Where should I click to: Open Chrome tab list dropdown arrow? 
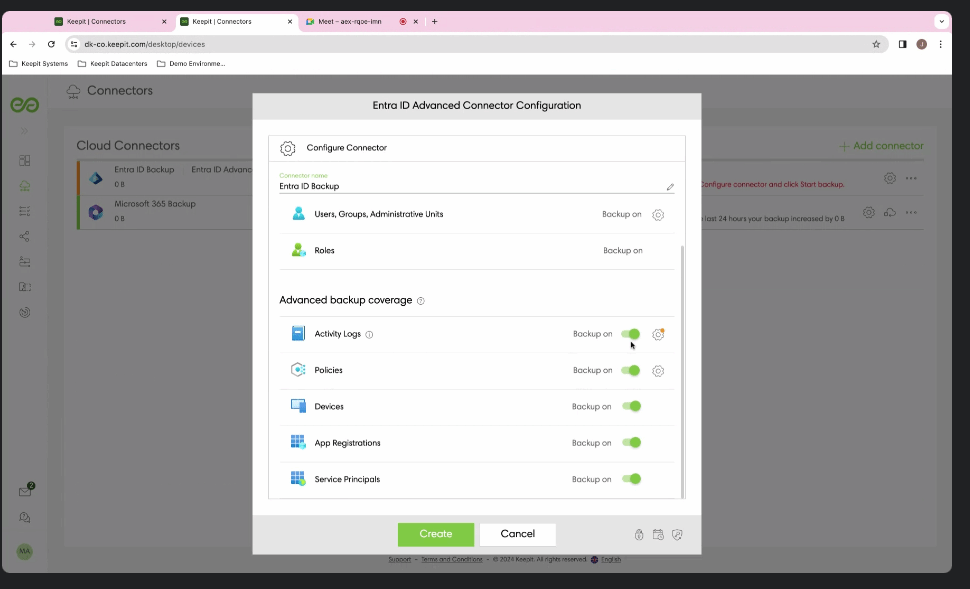point(941,21)
